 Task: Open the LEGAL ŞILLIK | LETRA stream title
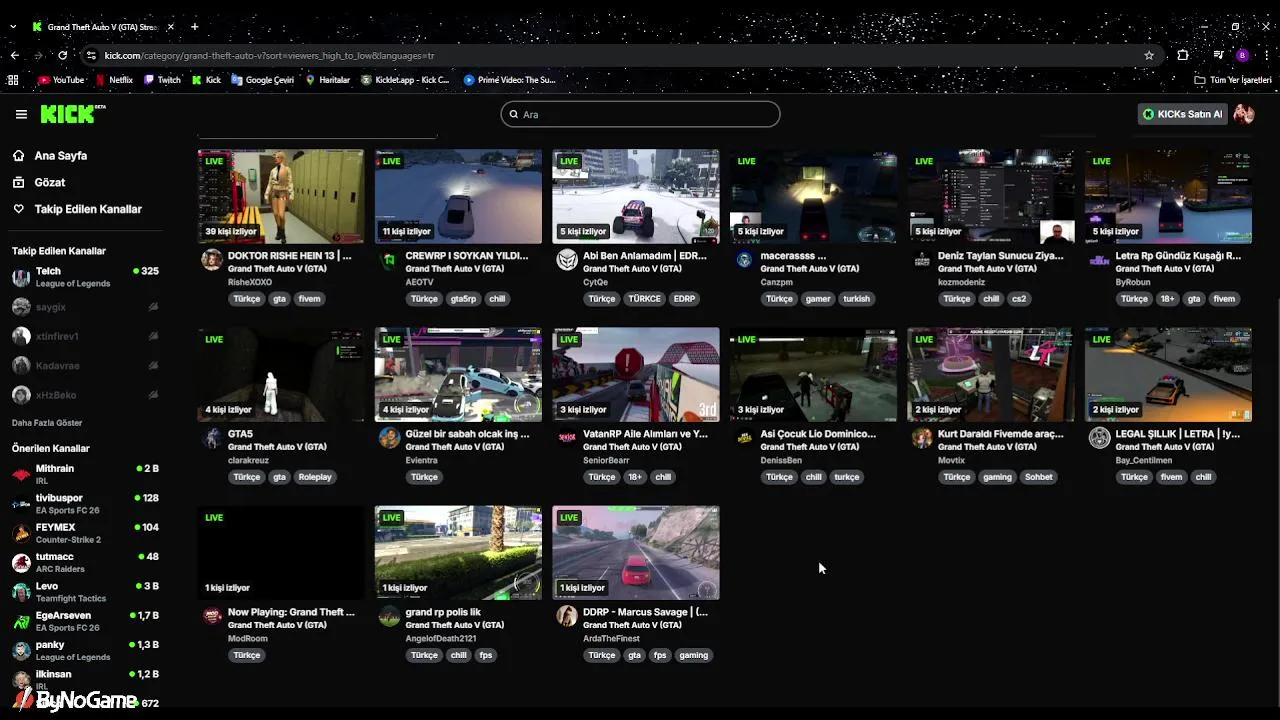point(1177,434)
